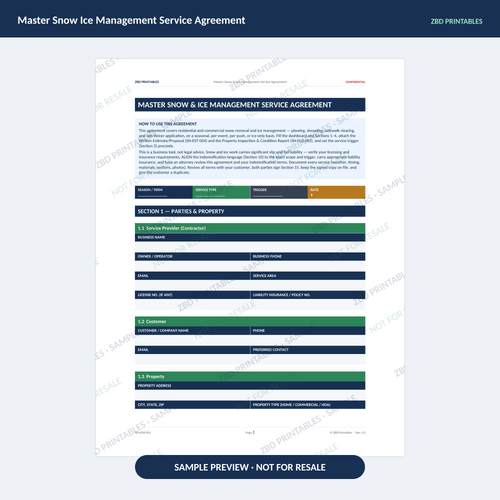The height and width of the screenshot is (500, 500).
Task: Click the HOW TO USE THIS AGREEMENT heading
Action: [x=168, y=124]
